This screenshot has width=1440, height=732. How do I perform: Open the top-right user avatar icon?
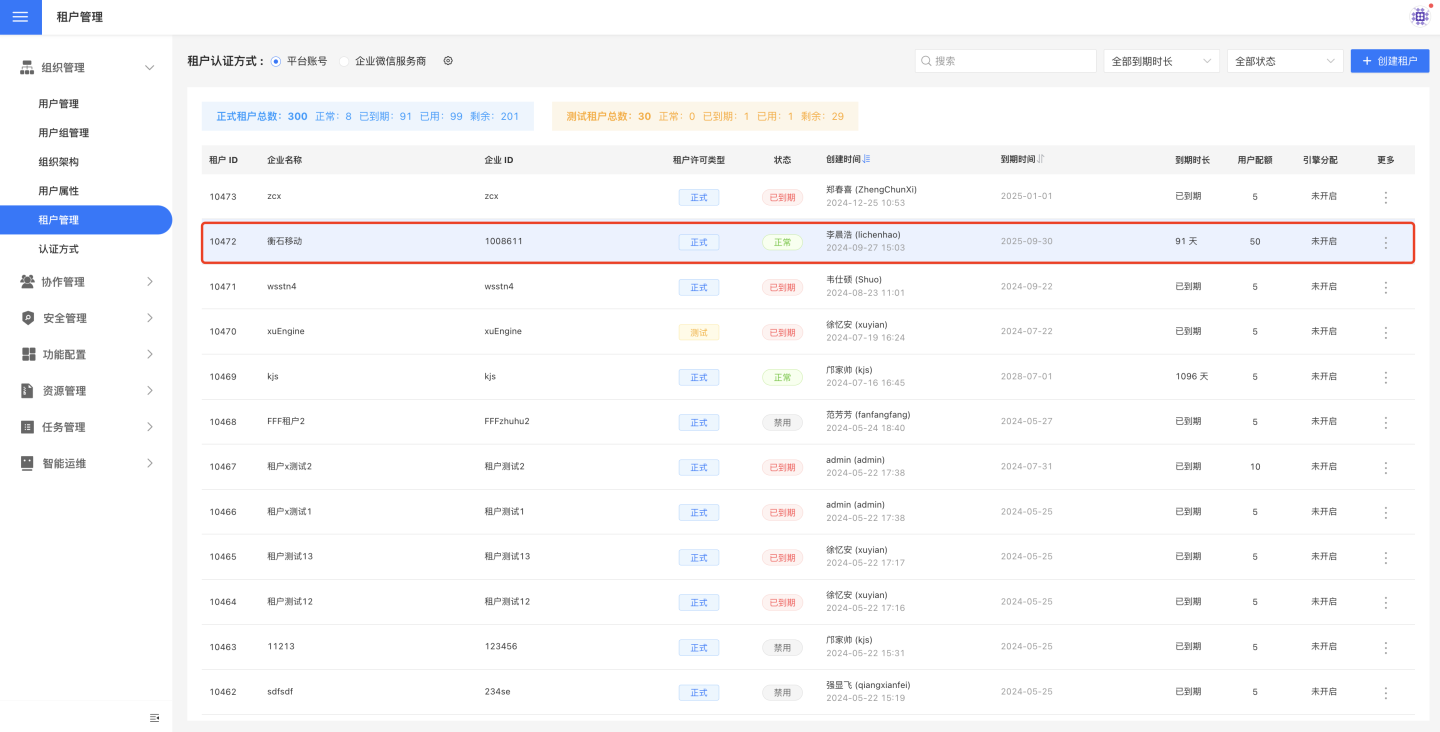[x=1420, y=16]
